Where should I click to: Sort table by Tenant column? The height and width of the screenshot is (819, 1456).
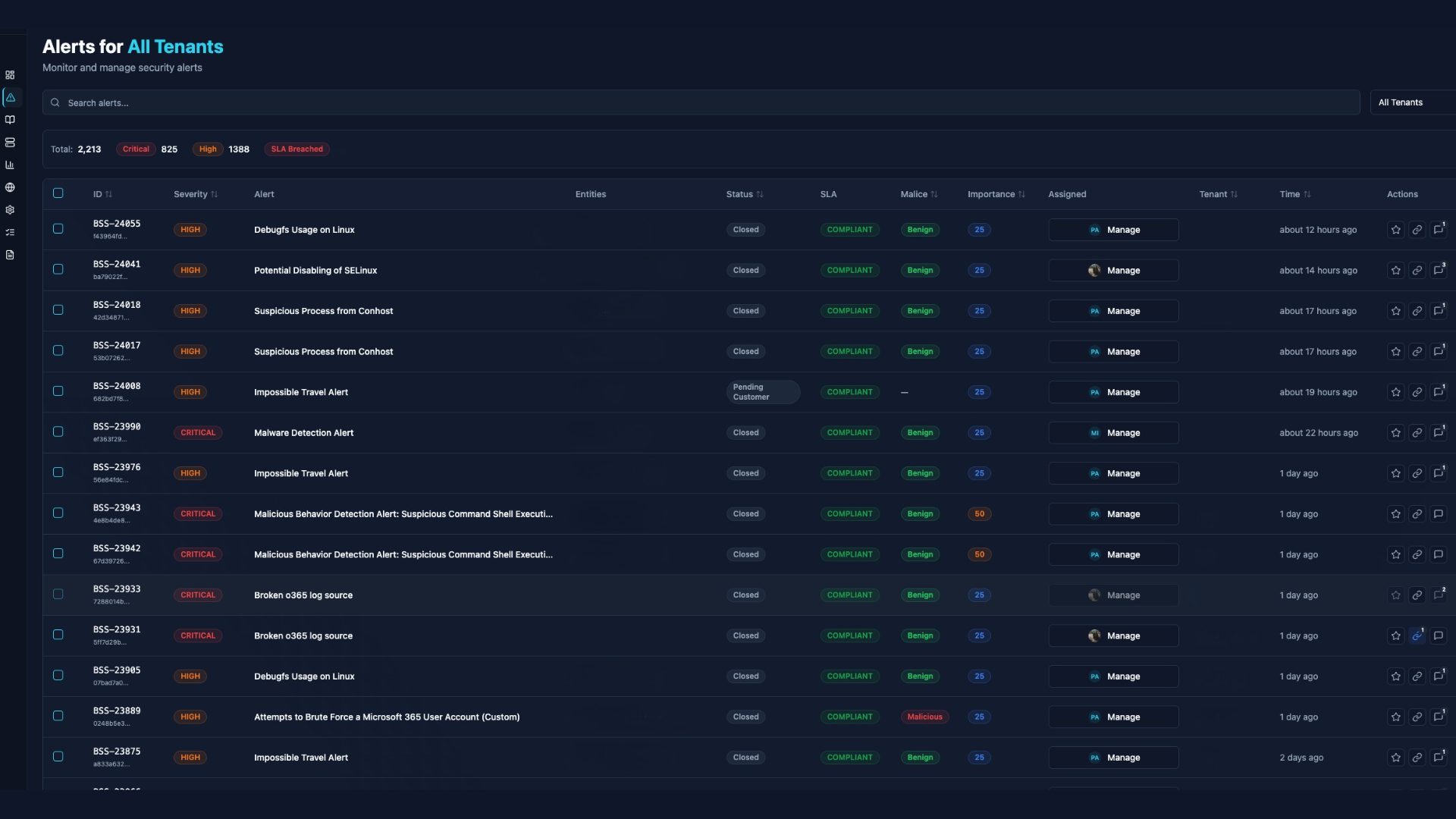point(1219,195)
